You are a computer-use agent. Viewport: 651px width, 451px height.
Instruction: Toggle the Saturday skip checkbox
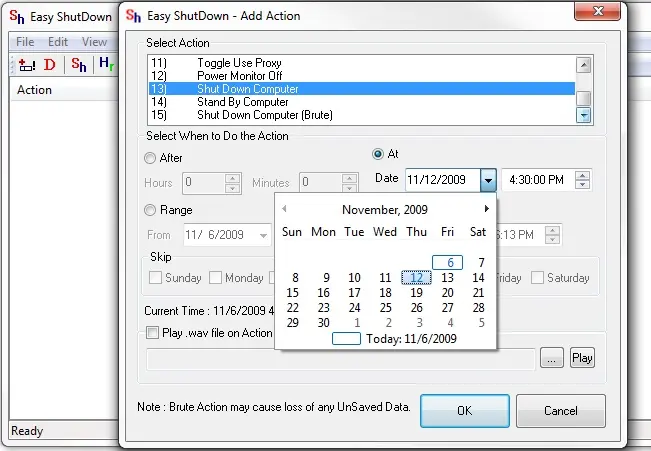coord(538,278)
